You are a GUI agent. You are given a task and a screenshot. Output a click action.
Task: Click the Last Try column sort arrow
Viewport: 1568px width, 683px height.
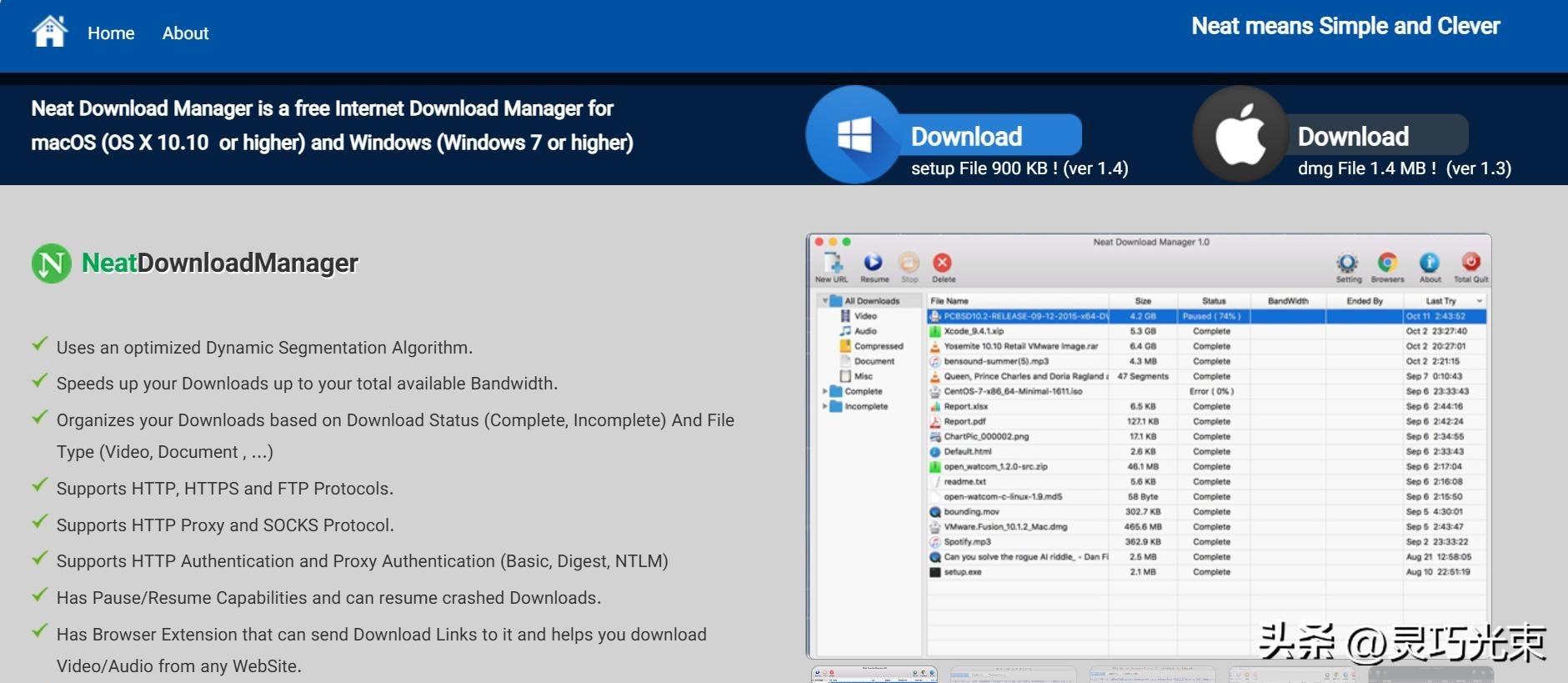tap(1480, 301)
